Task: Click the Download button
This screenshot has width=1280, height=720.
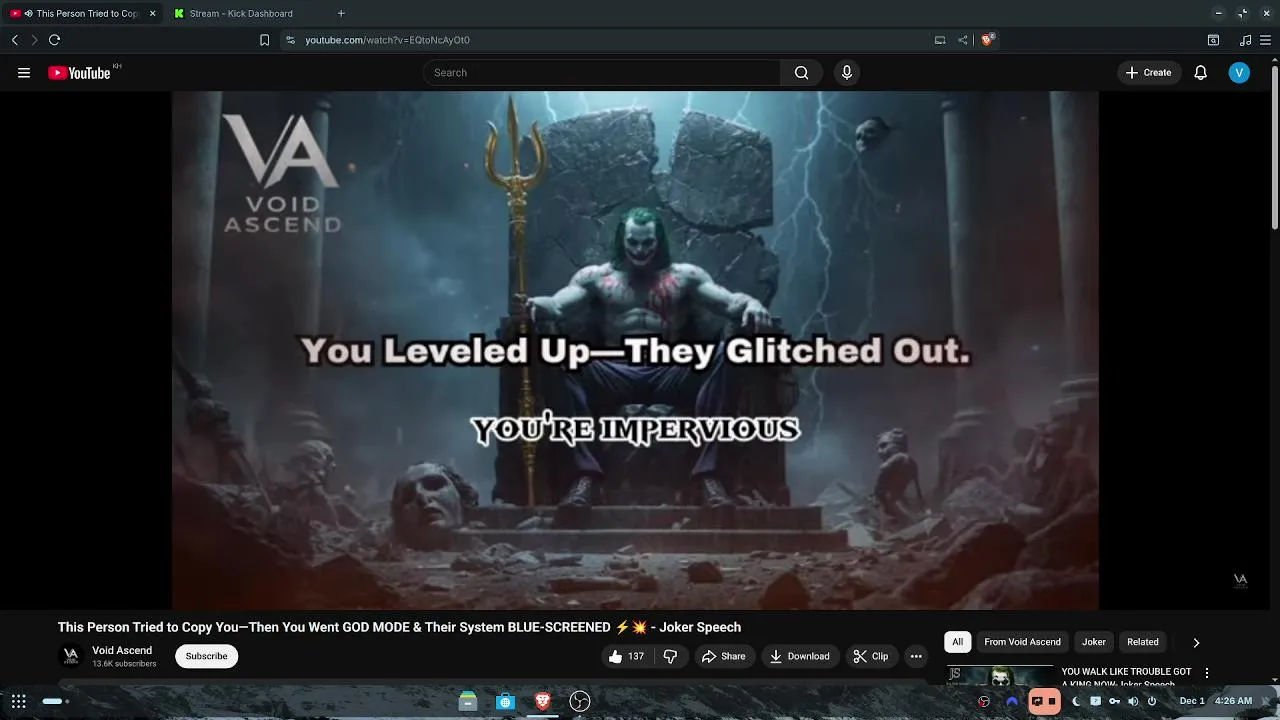Action: (799, 656)
